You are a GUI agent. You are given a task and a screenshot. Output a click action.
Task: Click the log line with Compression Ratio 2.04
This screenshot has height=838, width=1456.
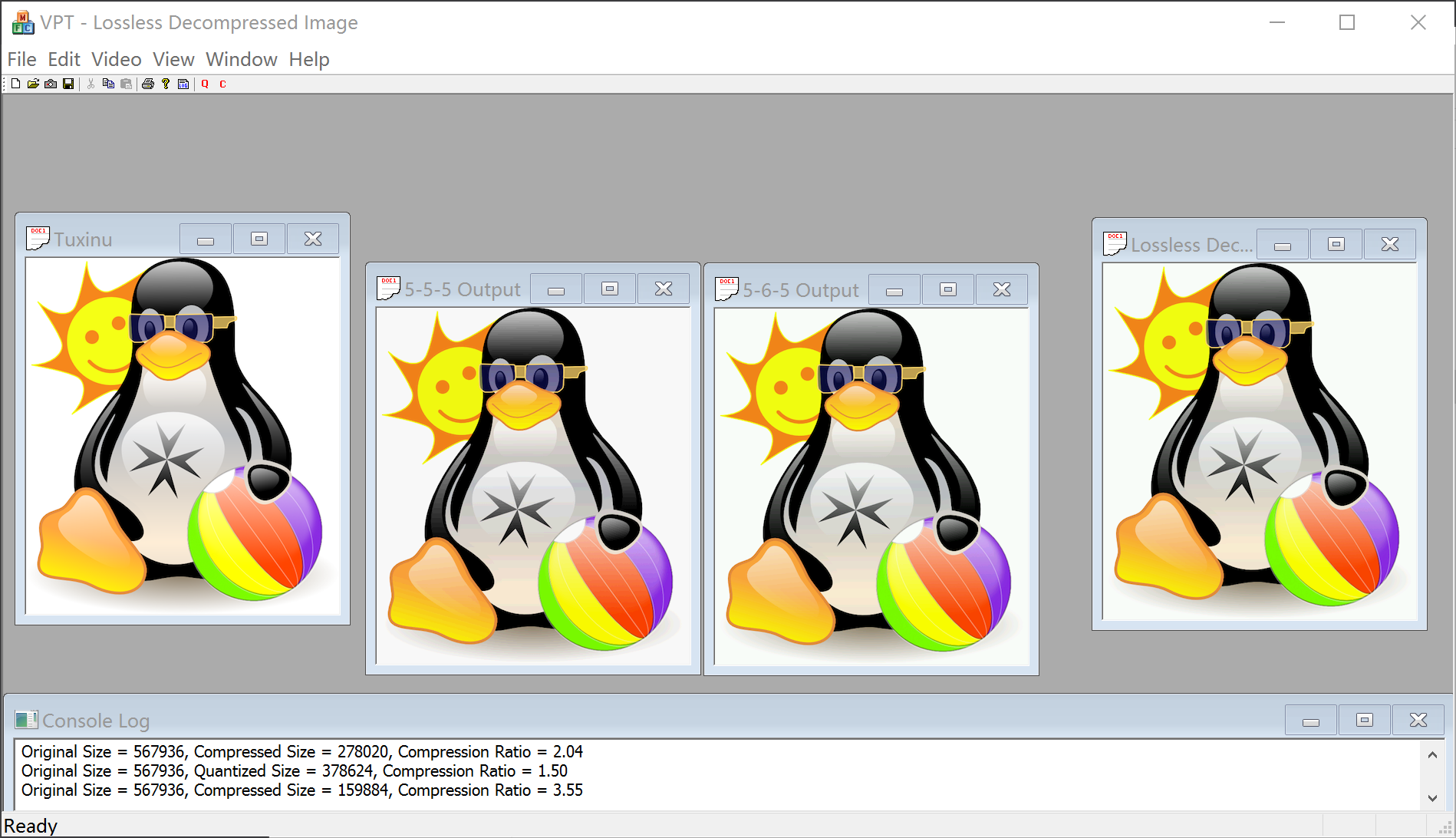pos(302,751)
